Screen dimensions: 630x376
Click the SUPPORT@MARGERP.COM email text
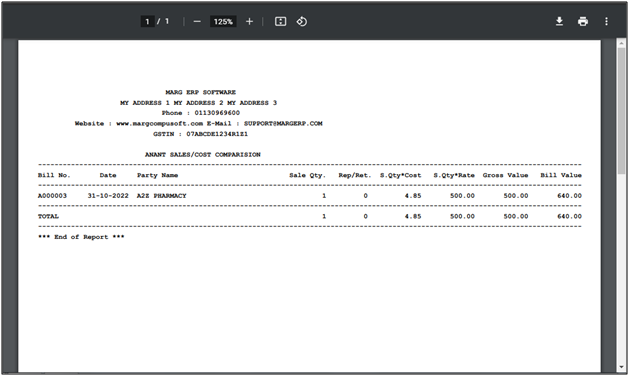283,123
